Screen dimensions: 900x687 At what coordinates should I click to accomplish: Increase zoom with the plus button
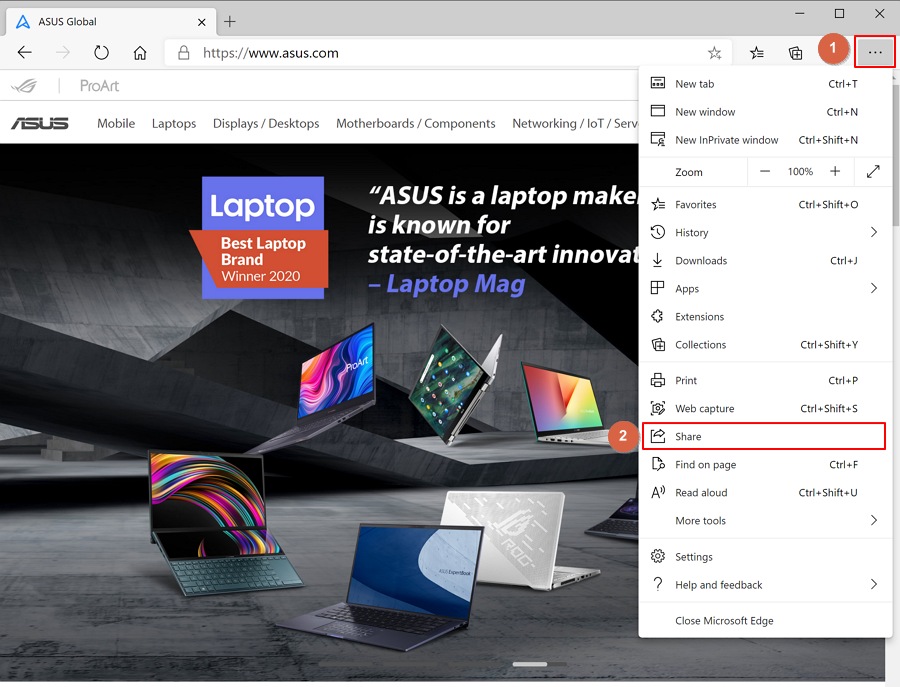pos(835,172)
